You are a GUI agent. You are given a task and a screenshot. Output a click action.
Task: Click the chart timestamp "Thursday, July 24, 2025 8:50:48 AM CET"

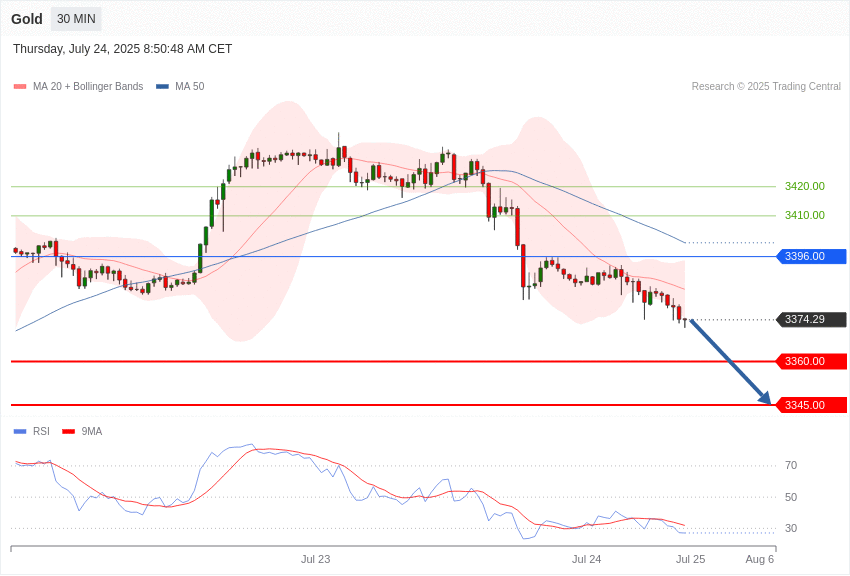[x=123, y=49]
